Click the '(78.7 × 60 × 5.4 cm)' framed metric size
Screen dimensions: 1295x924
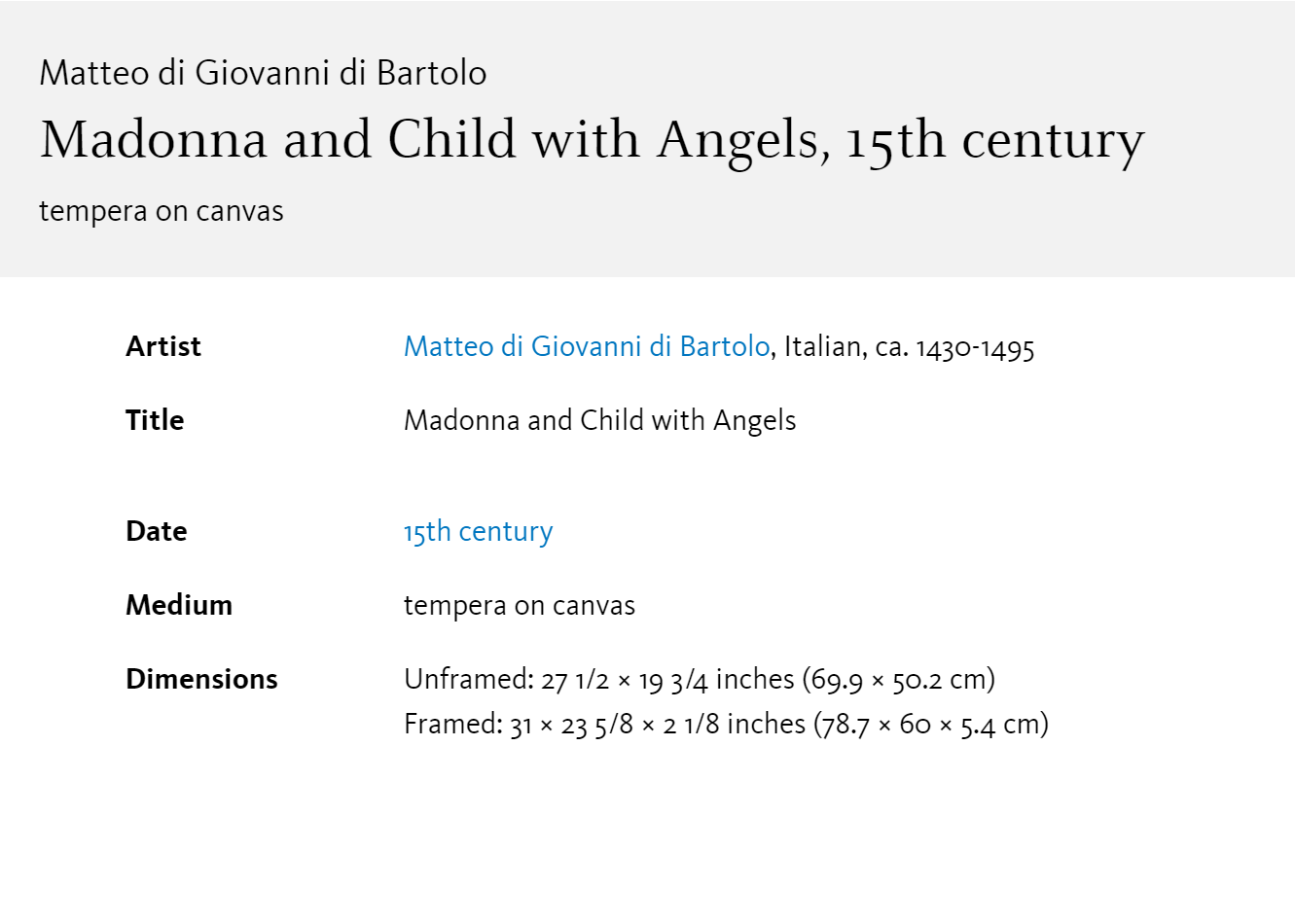point(931,724)
